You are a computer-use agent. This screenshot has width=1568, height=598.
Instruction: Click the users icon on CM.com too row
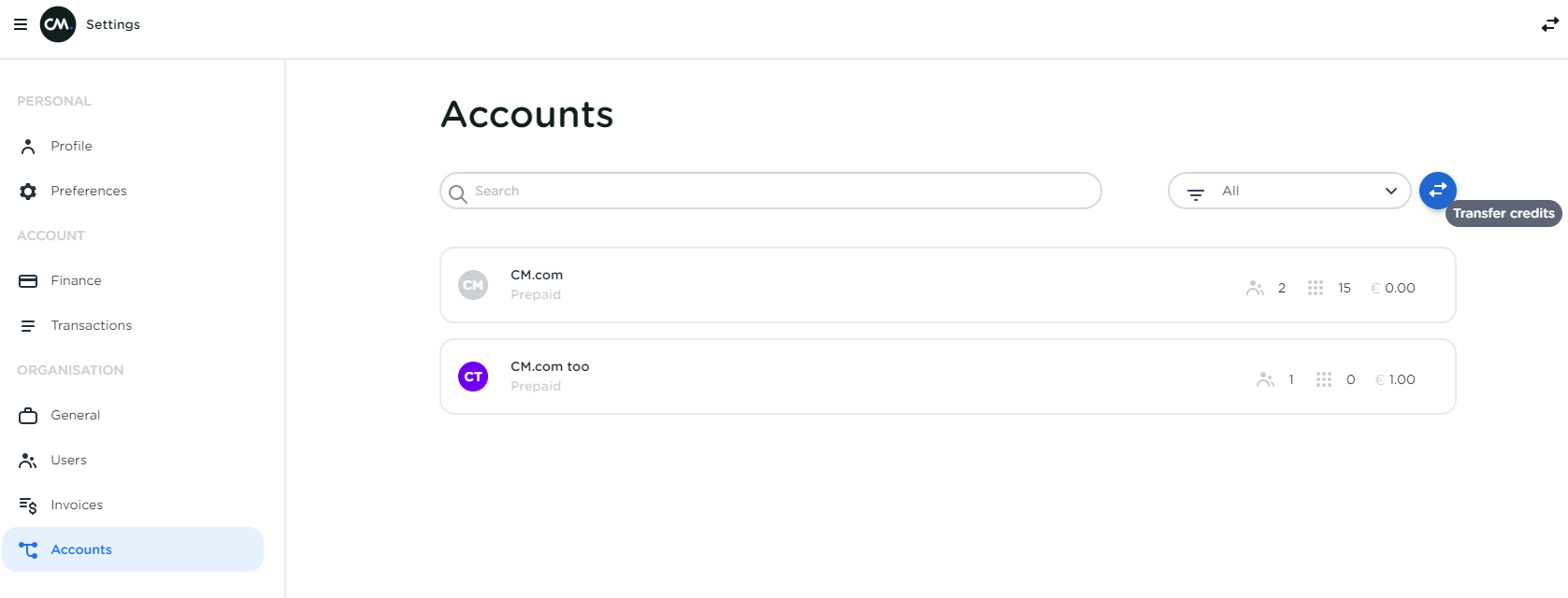[x=1265, y=379]
